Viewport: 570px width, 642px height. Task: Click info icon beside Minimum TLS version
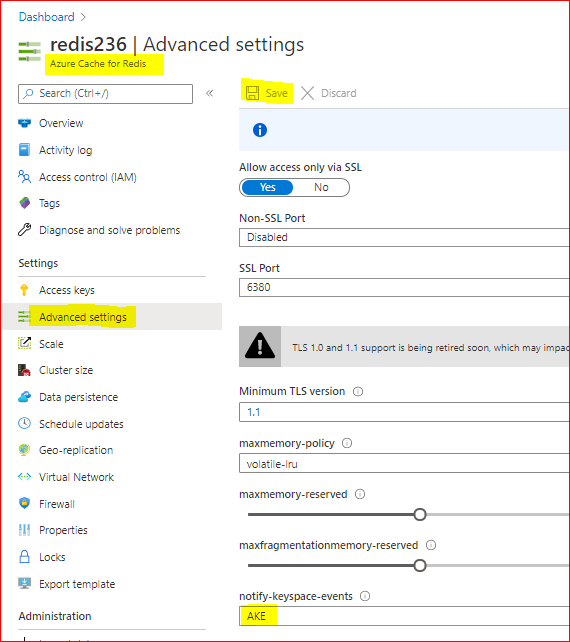(358, 391)
